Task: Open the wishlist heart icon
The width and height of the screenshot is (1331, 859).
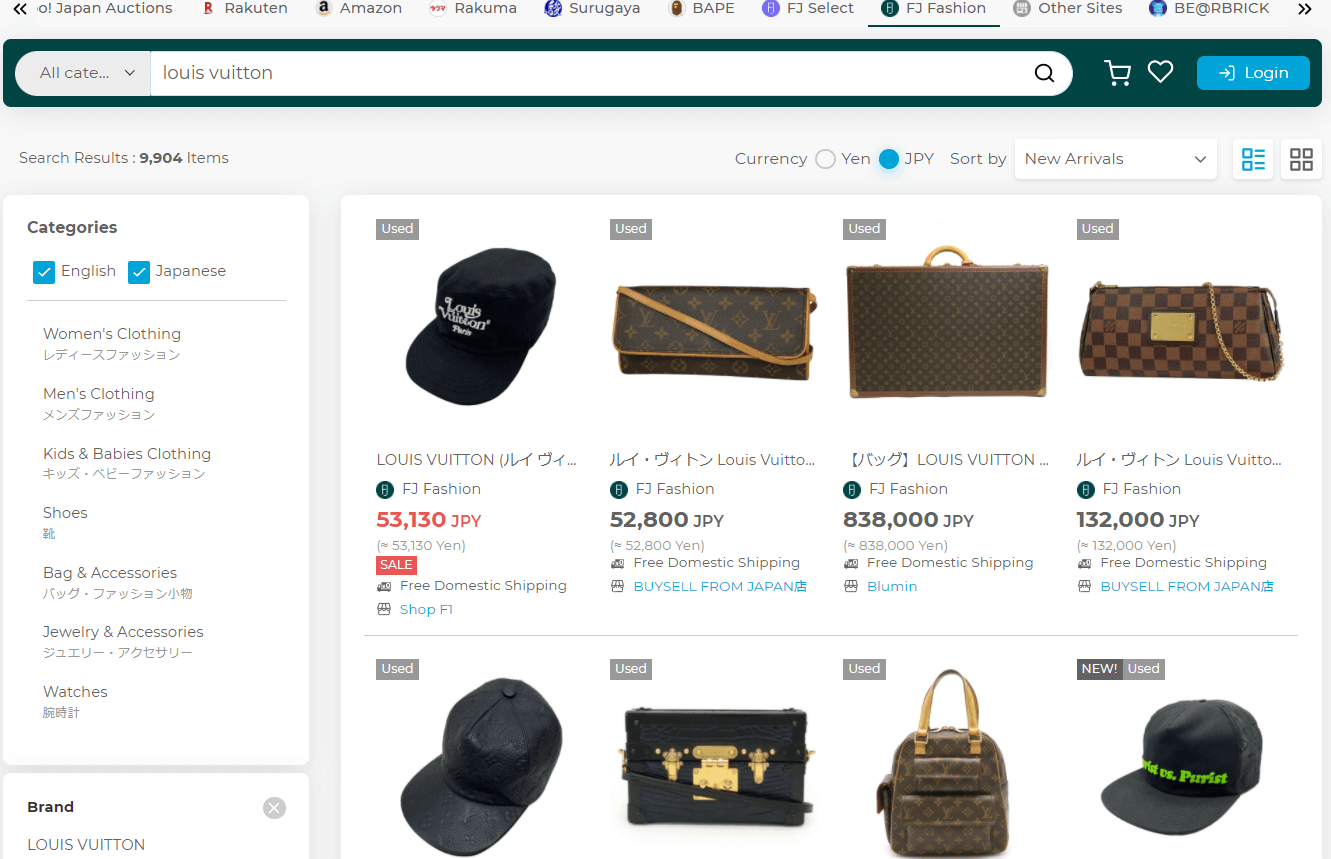Action: 1160,72
